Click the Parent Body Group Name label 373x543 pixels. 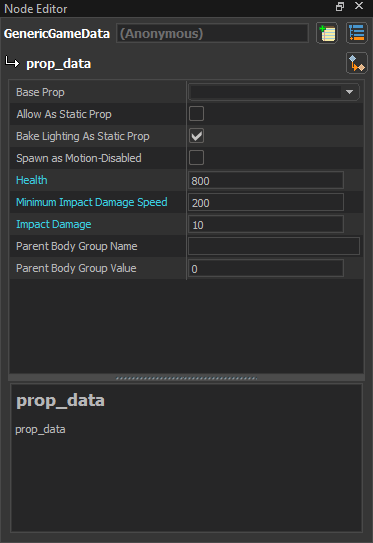click(x=77, y=246)
